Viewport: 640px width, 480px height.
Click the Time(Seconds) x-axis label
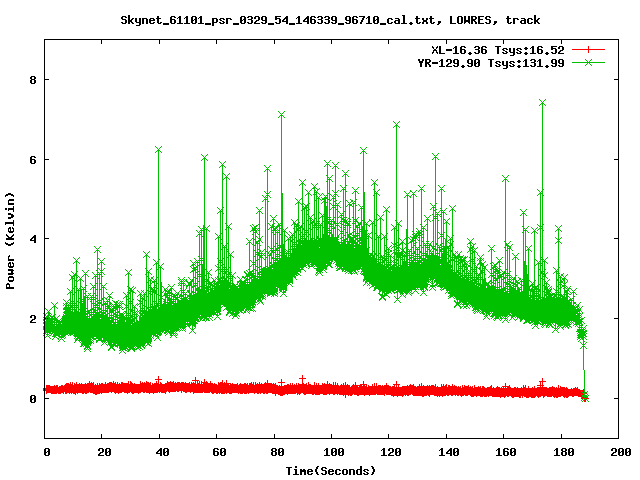(x=332, y=470)
